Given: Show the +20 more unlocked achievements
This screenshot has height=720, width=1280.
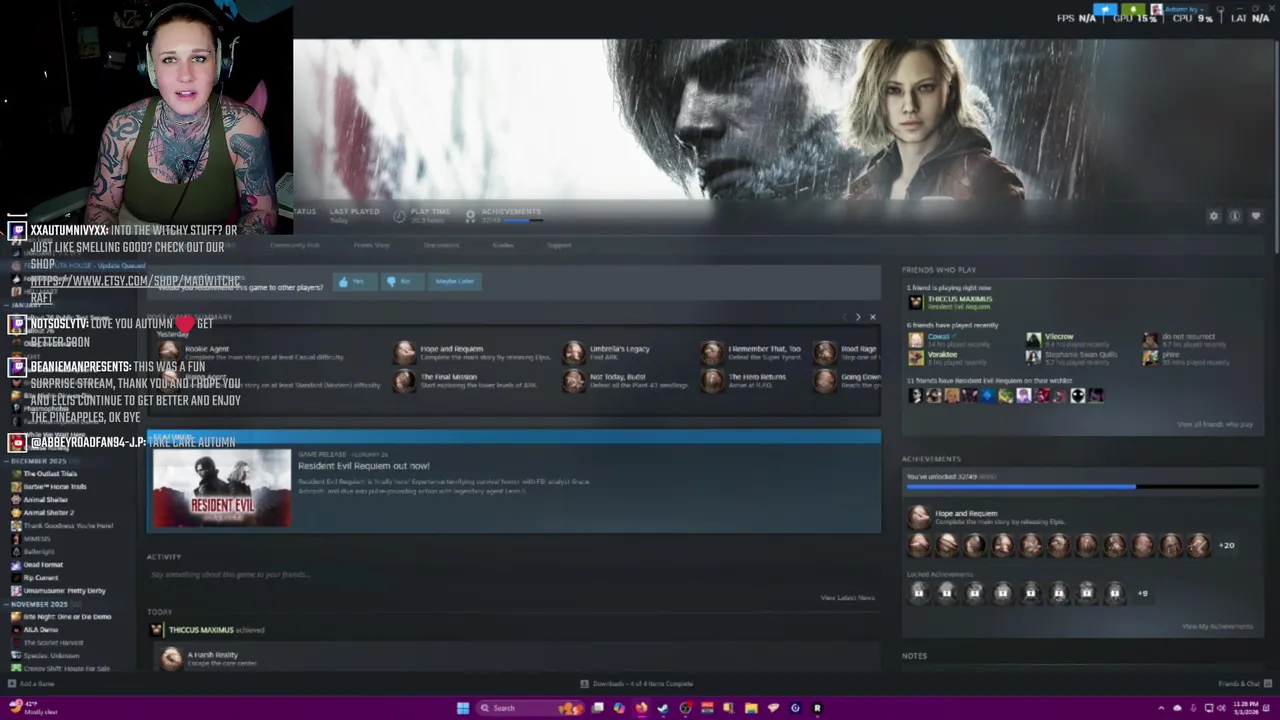Looking at the screenshot, I should point(1227,545).
